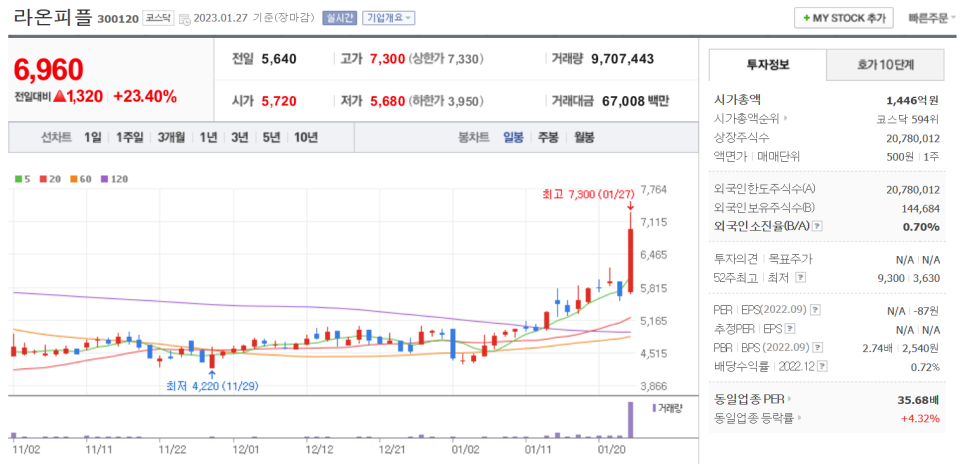
Task: Click the 동일업종 PER value 35.68배
Action: click(919, 400)
